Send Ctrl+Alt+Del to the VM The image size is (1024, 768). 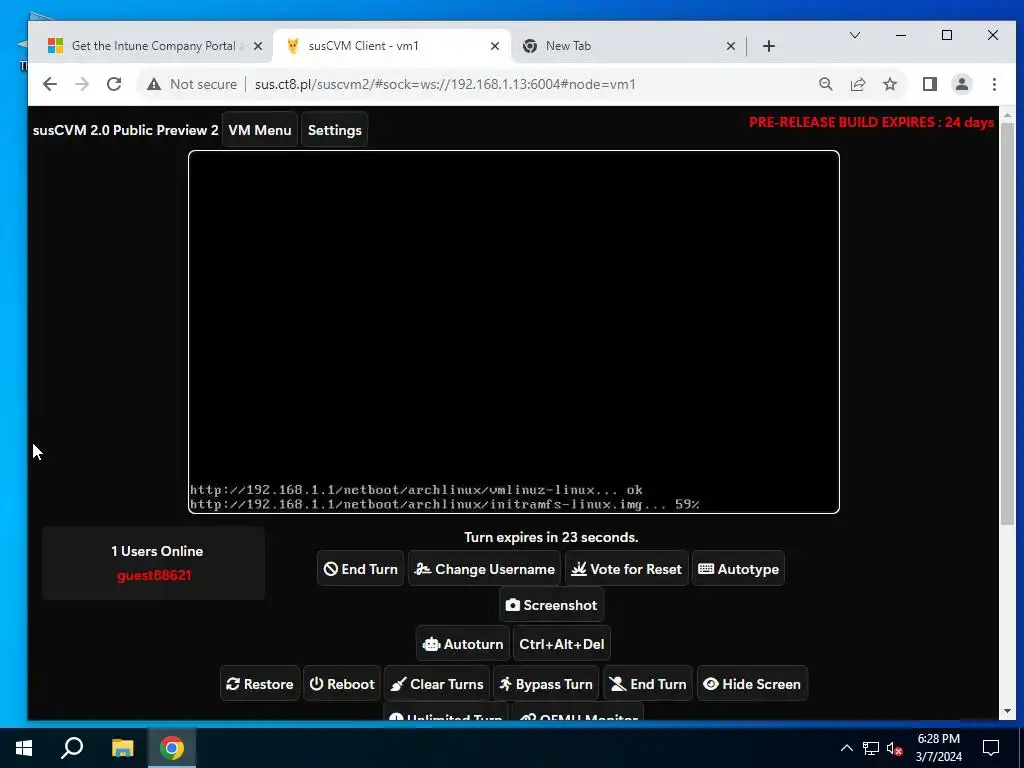562,644
